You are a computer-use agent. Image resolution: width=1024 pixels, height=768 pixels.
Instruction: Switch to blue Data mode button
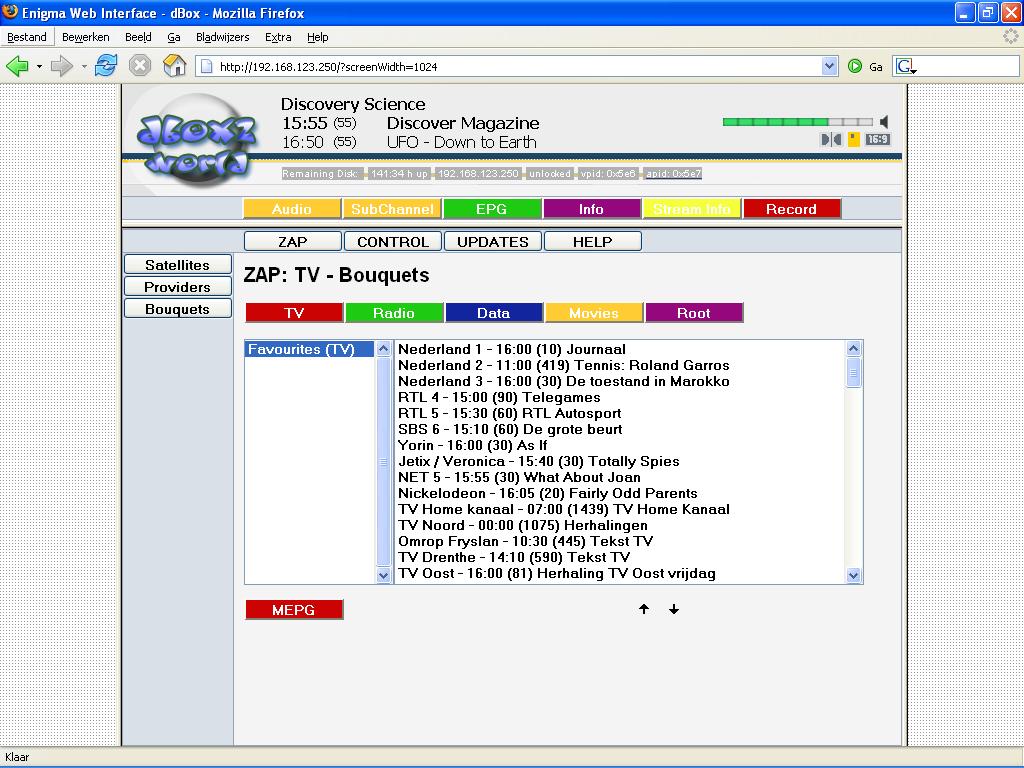494,313
